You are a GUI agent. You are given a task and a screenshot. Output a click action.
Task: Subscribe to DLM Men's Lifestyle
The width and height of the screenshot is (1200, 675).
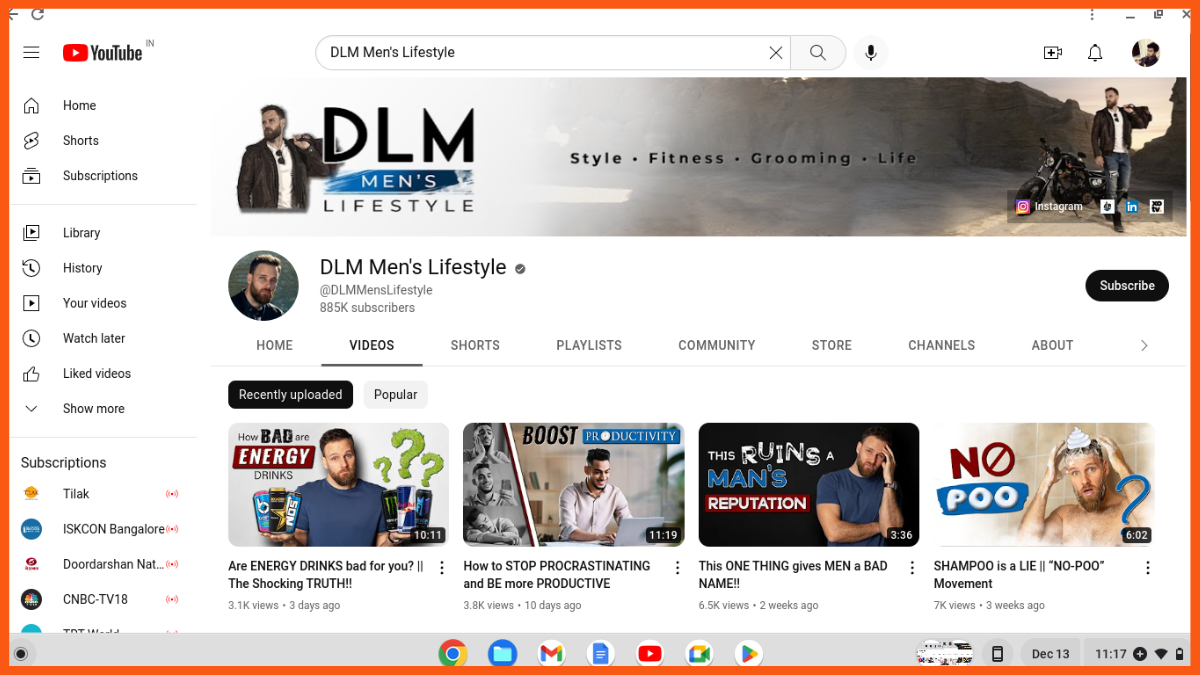[1127, 285]
